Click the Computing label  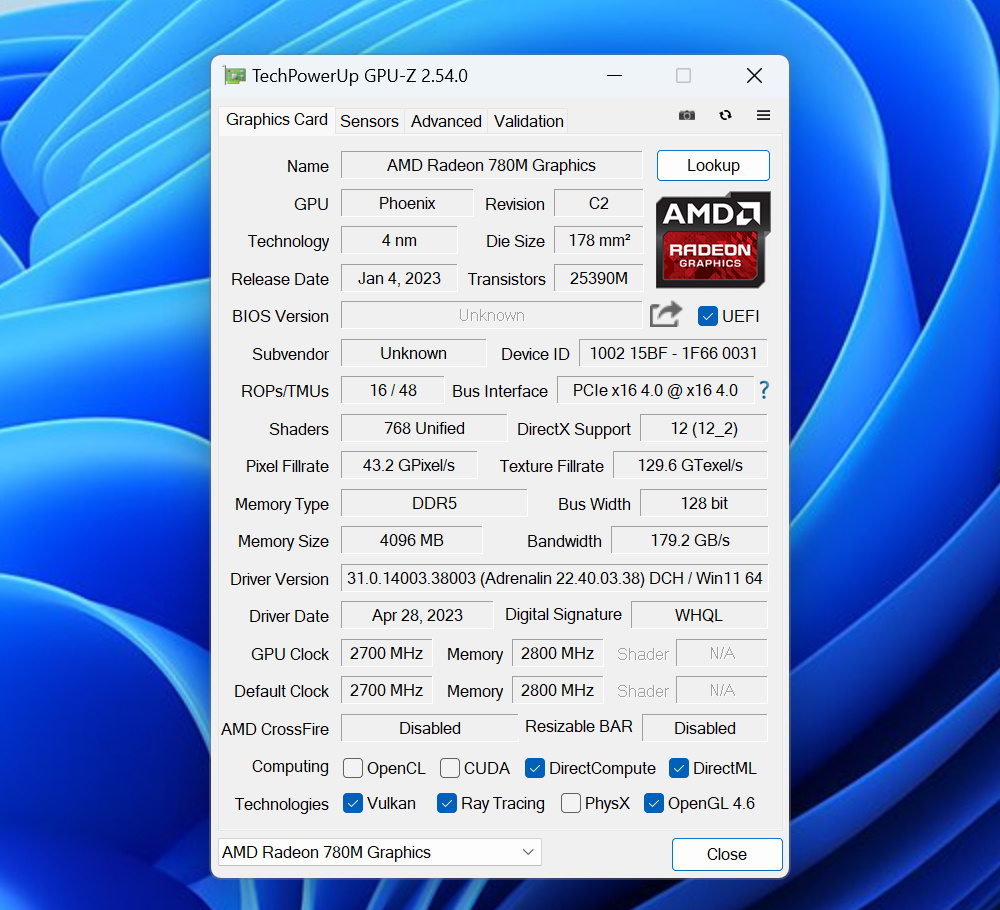tap(290, 767)
